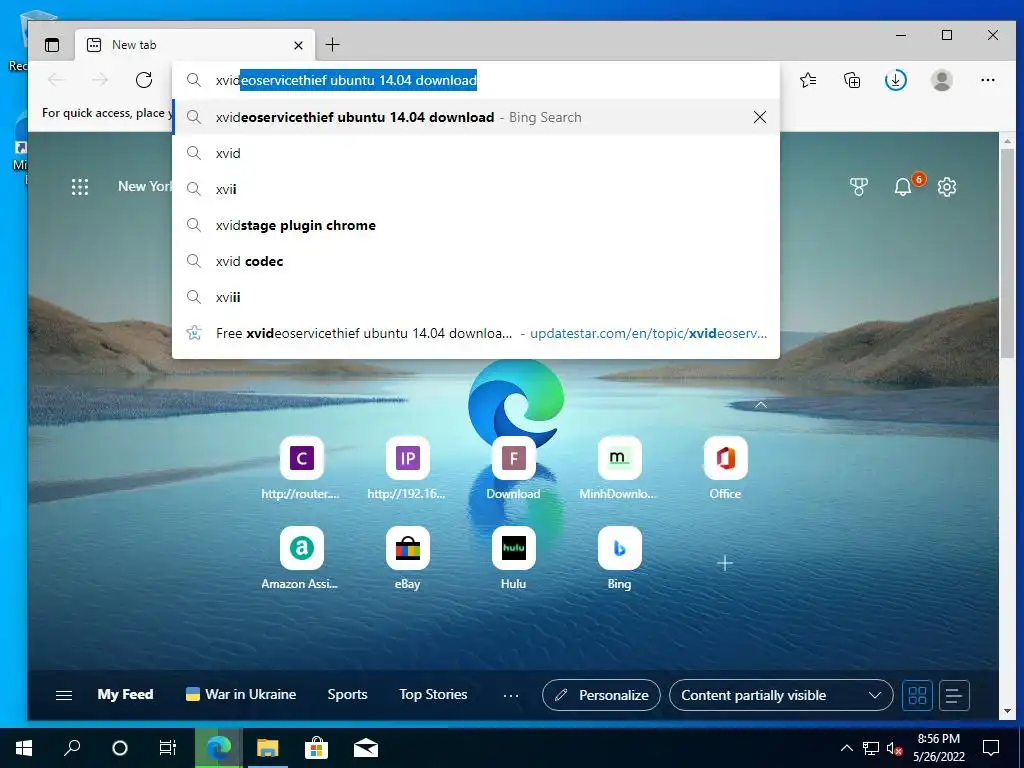The width and height of the screenshot is (1024, 768).
Task: Open Microsoft Rewards trophy icon
Action: [x=859, y=187]
